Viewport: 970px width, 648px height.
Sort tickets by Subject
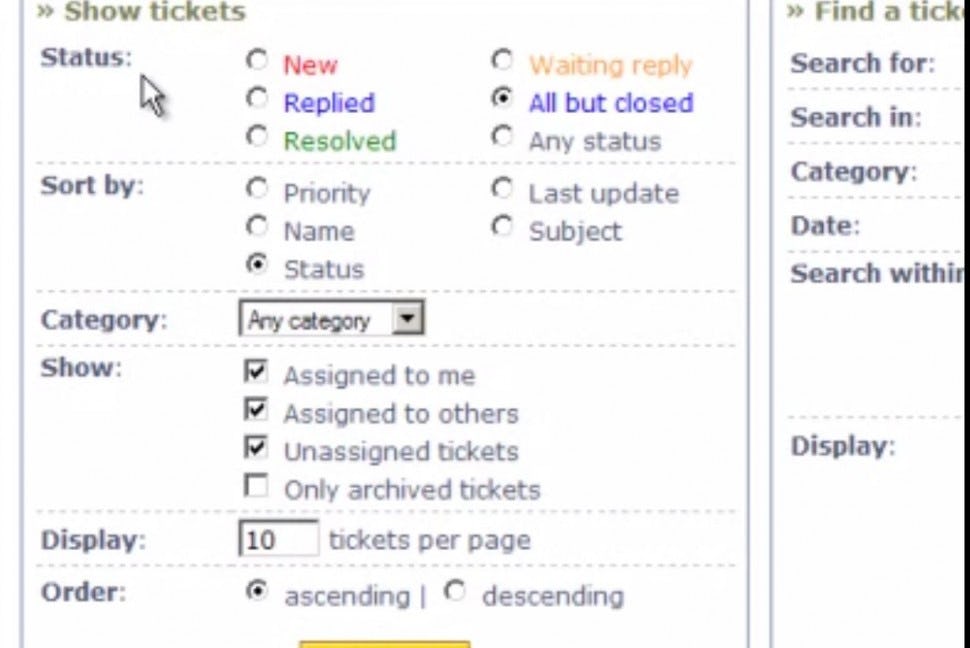coord(503,226)
